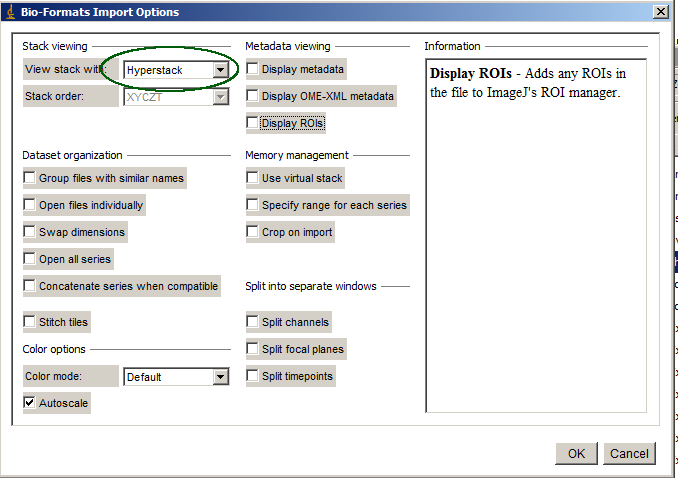Toggle Crop on import checkbox
The width and height of the screenshot is (678, 478).
(x=253, y=232)
